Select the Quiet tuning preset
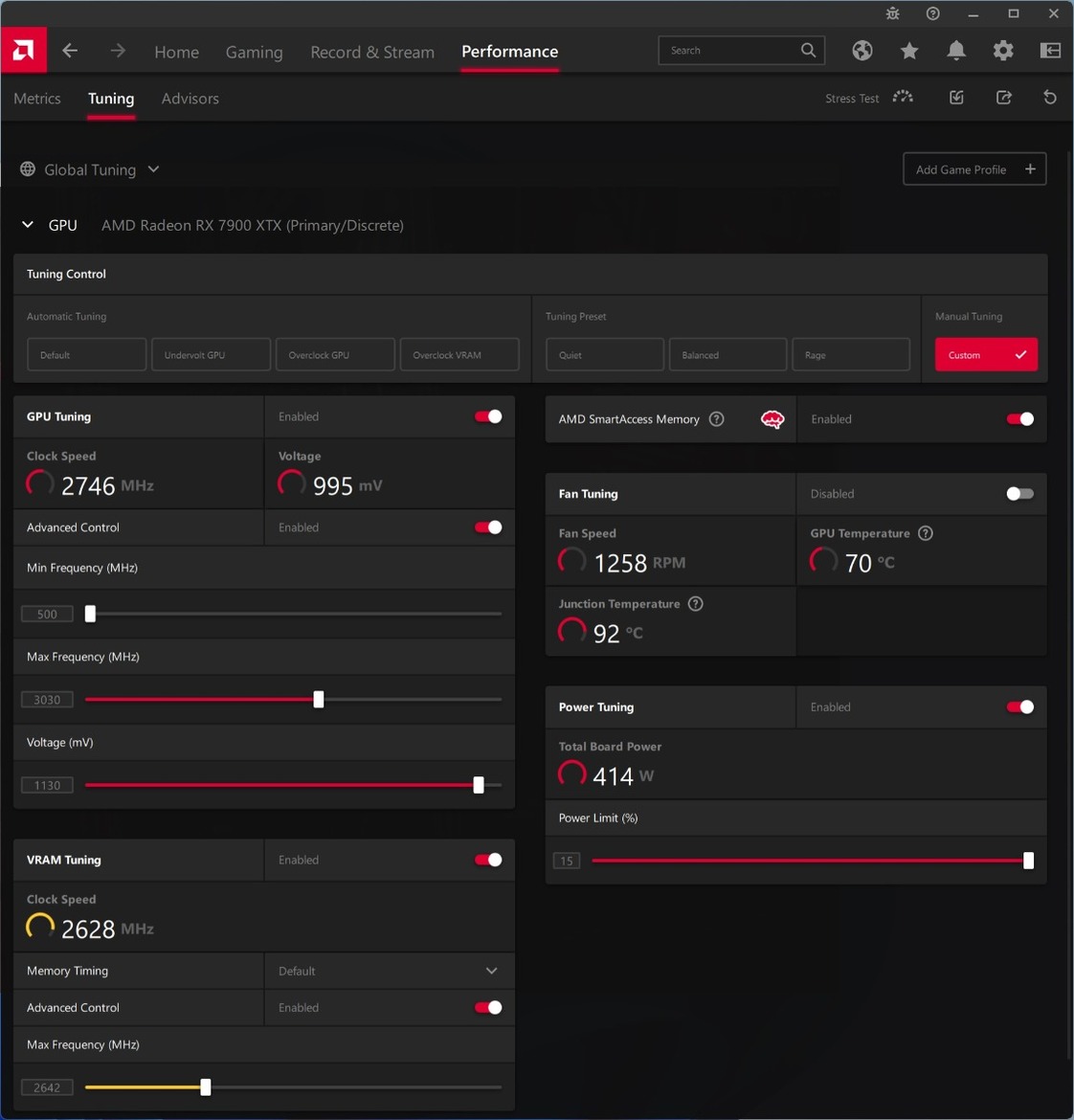1074x1120 pixels. tap(605, 355)
